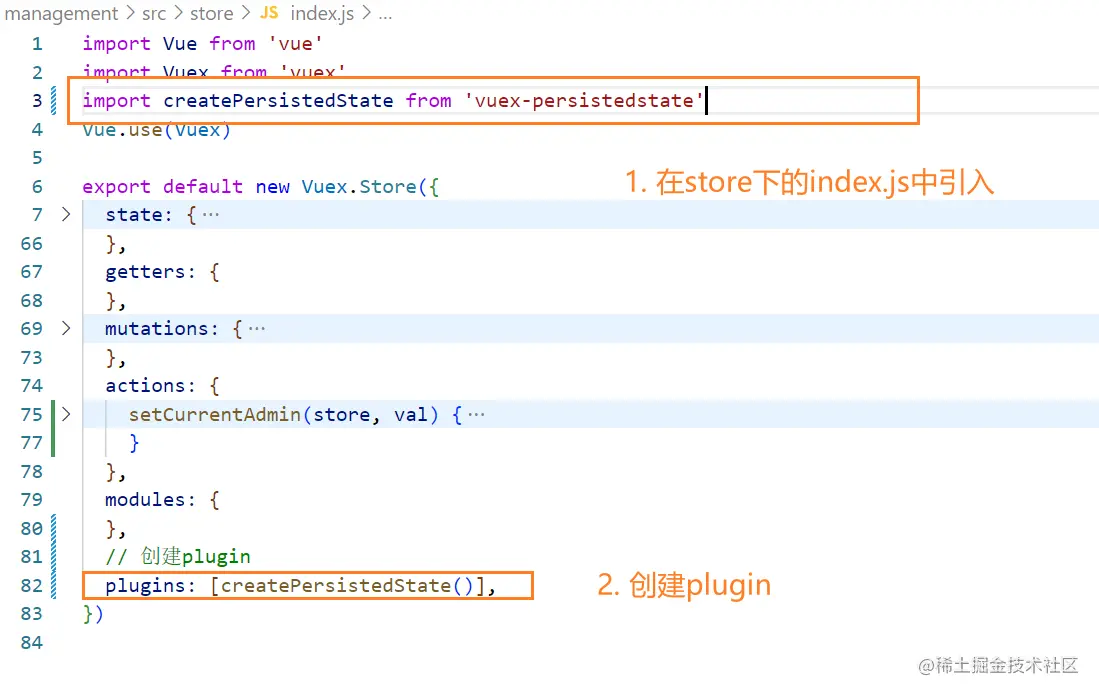Click the 'actions' property on line 74
The image size is (1099, 696).
[x=145, y=385]
